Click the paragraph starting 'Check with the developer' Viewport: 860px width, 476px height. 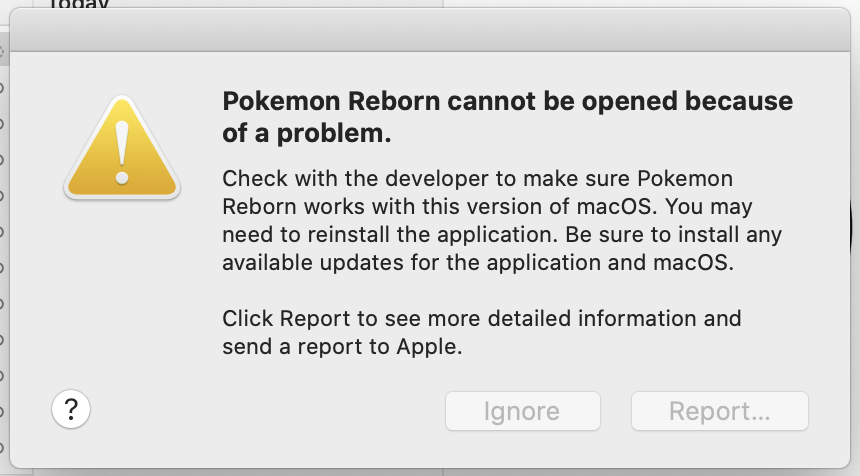coord(502,220)
